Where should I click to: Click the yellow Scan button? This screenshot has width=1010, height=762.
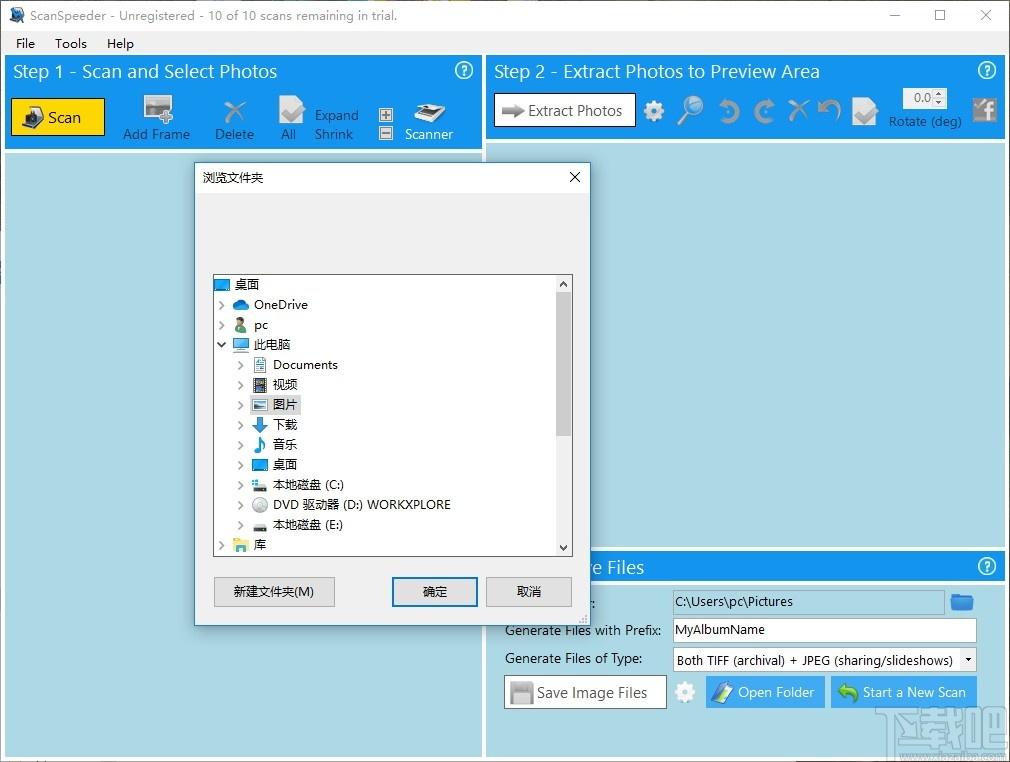pyautogui.click(x=58, y=117)
